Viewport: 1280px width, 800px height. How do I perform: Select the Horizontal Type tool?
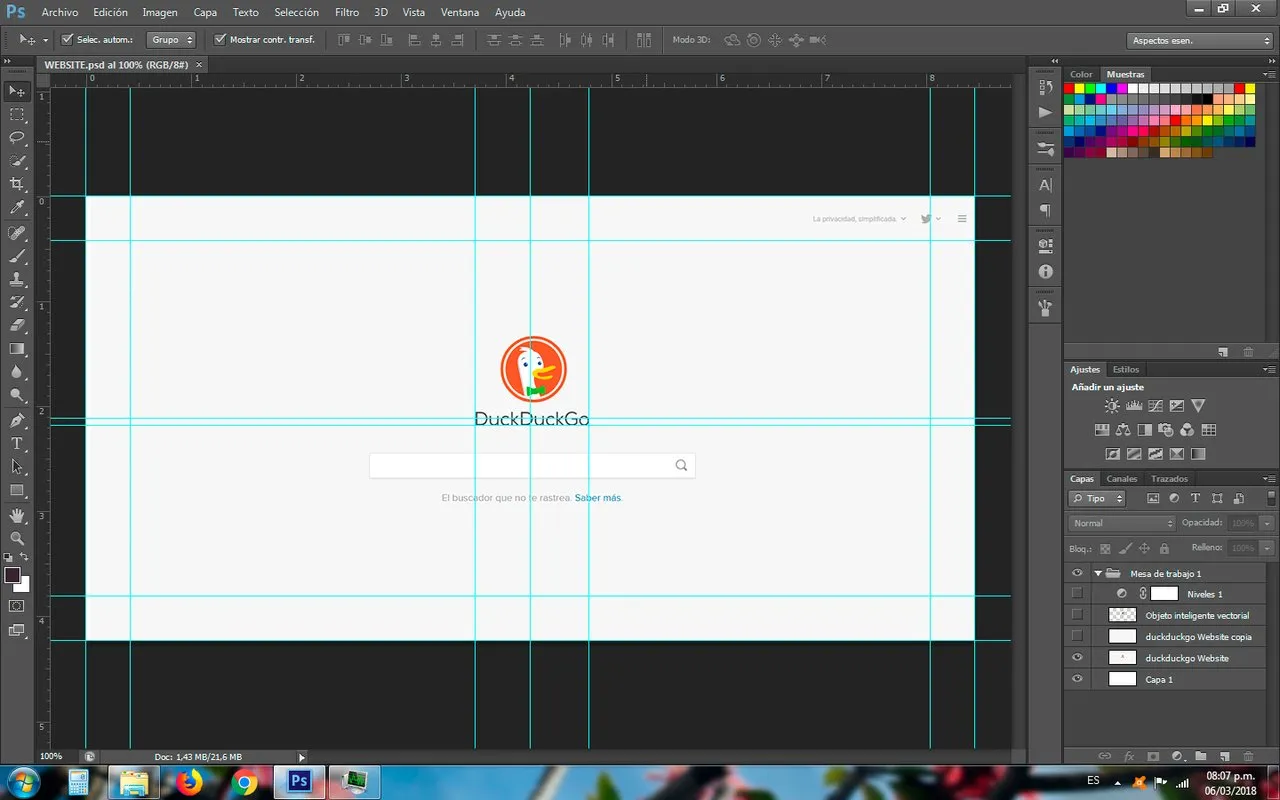17,443
